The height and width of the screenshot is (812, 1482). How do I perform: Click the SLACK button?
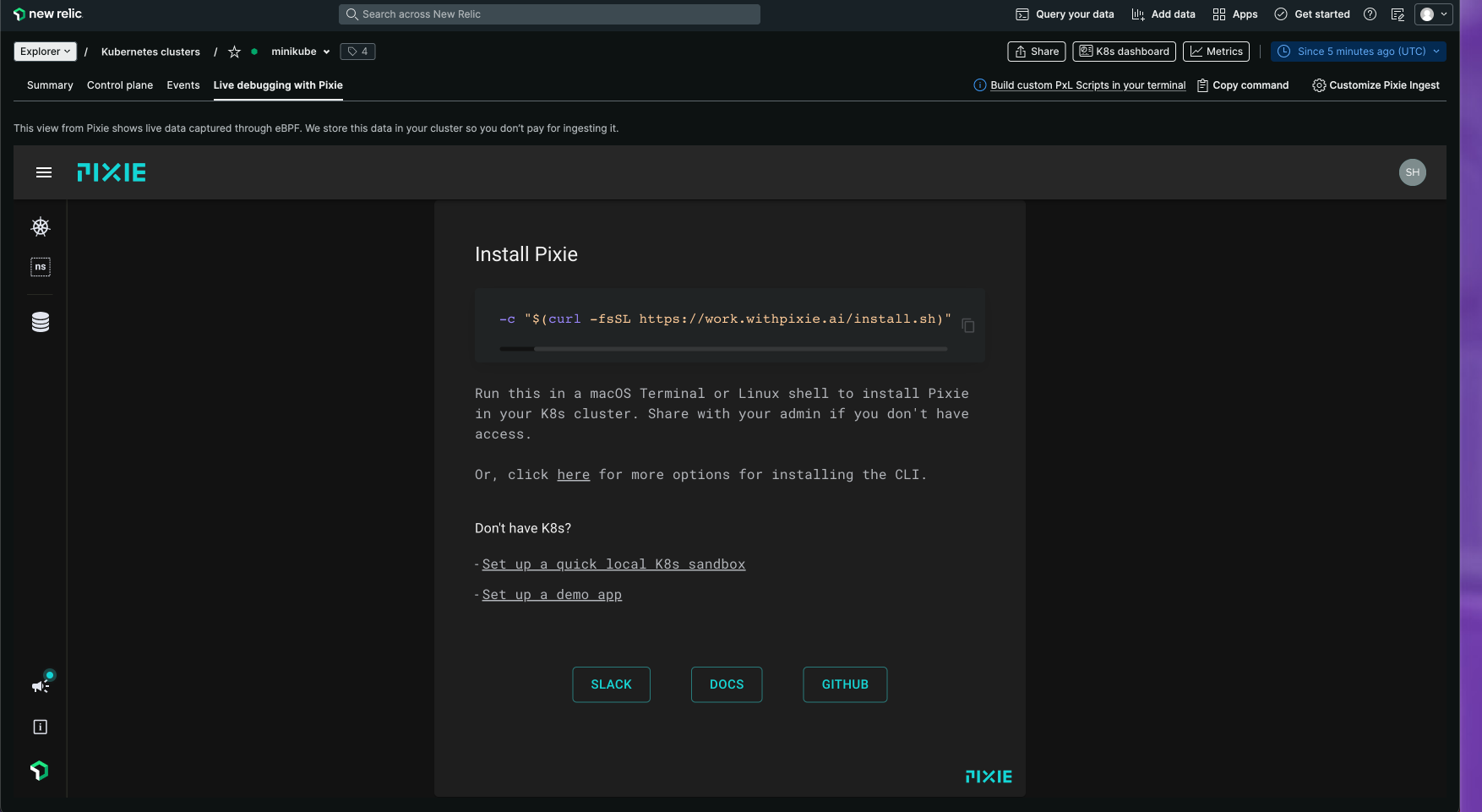click(x=611, y=684)
